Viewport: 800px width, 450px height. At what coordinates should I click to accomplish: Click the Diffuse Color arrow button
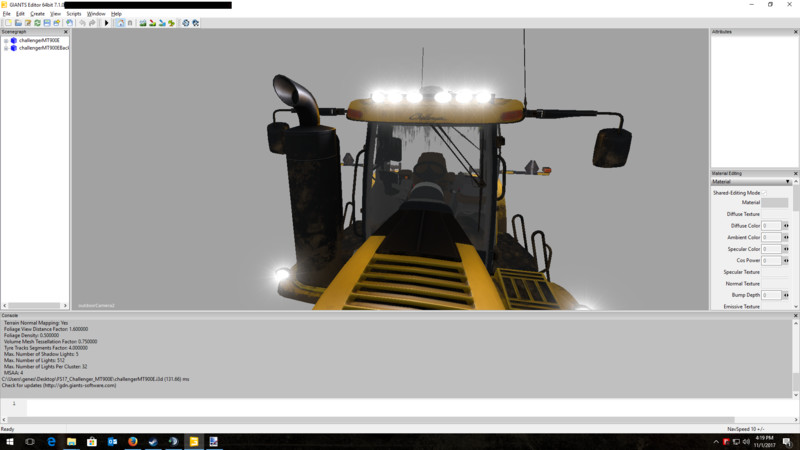(x=786, y=226)
